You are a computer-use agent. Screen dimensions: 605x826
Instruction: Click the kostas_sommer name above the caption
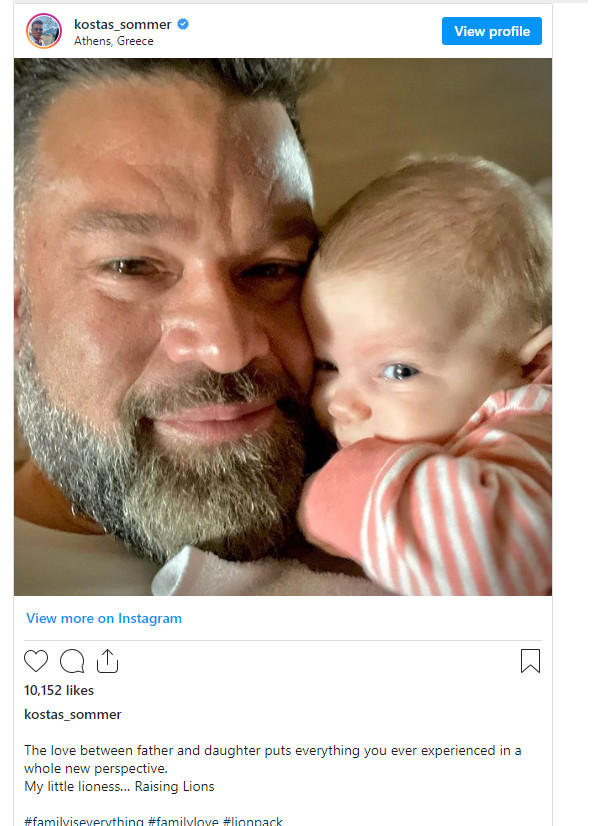(73, 714)
